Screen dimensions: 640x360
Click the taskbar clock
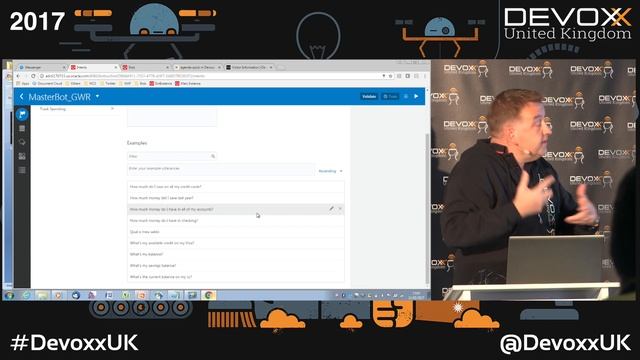[416, 295]
